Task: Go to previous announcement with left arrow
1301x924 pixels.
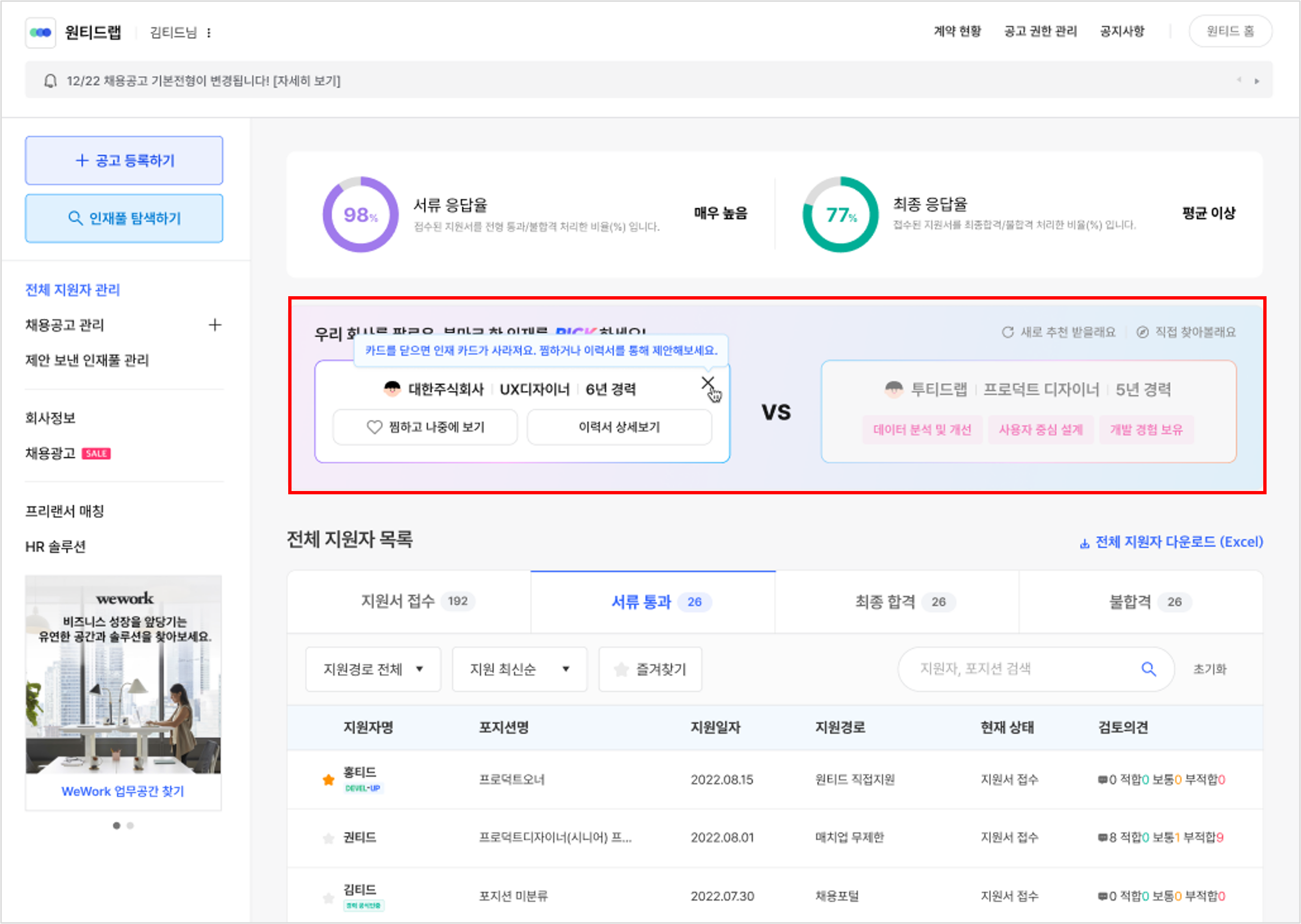Action: 1239,80
